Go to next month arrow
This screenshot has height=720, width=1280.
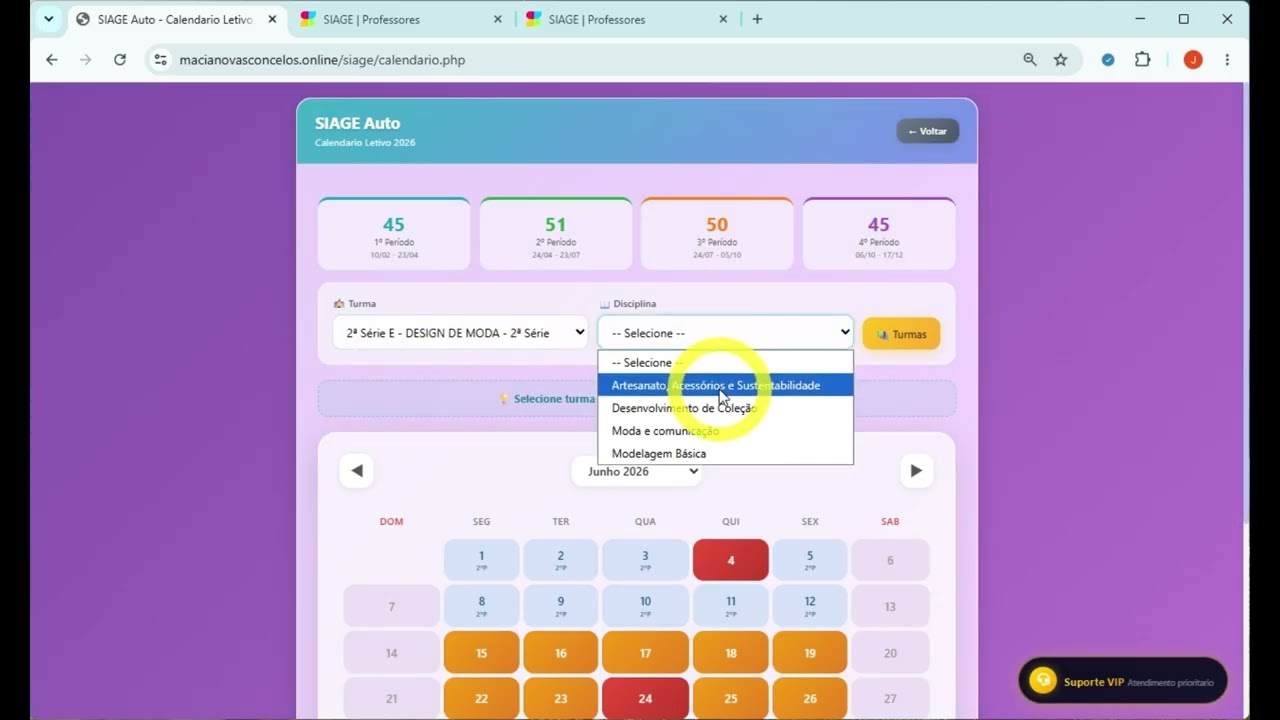pyautogui.click(x=916, y=471)
